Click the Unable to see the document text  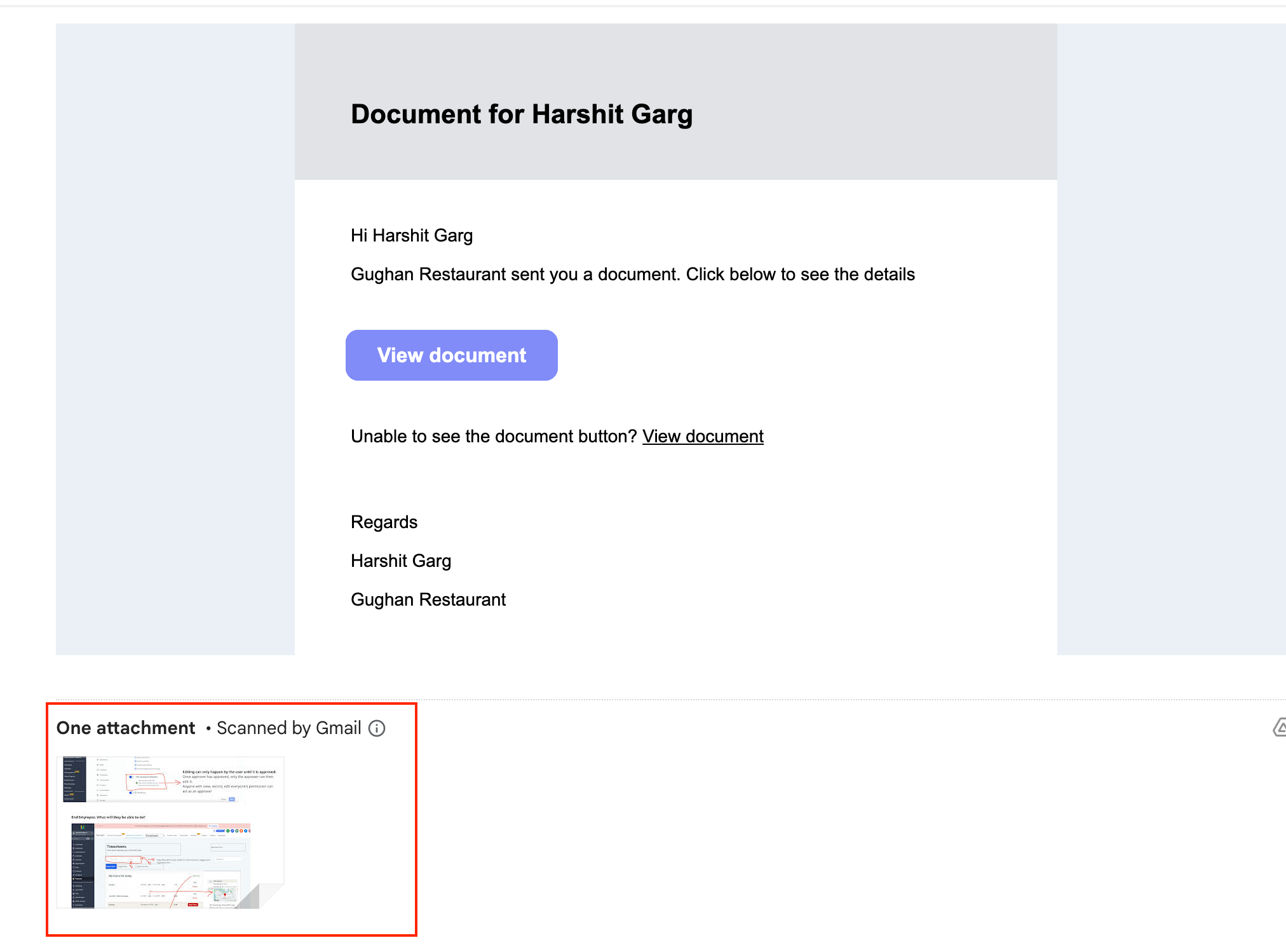pyautogui.click(x=493, y=437)
